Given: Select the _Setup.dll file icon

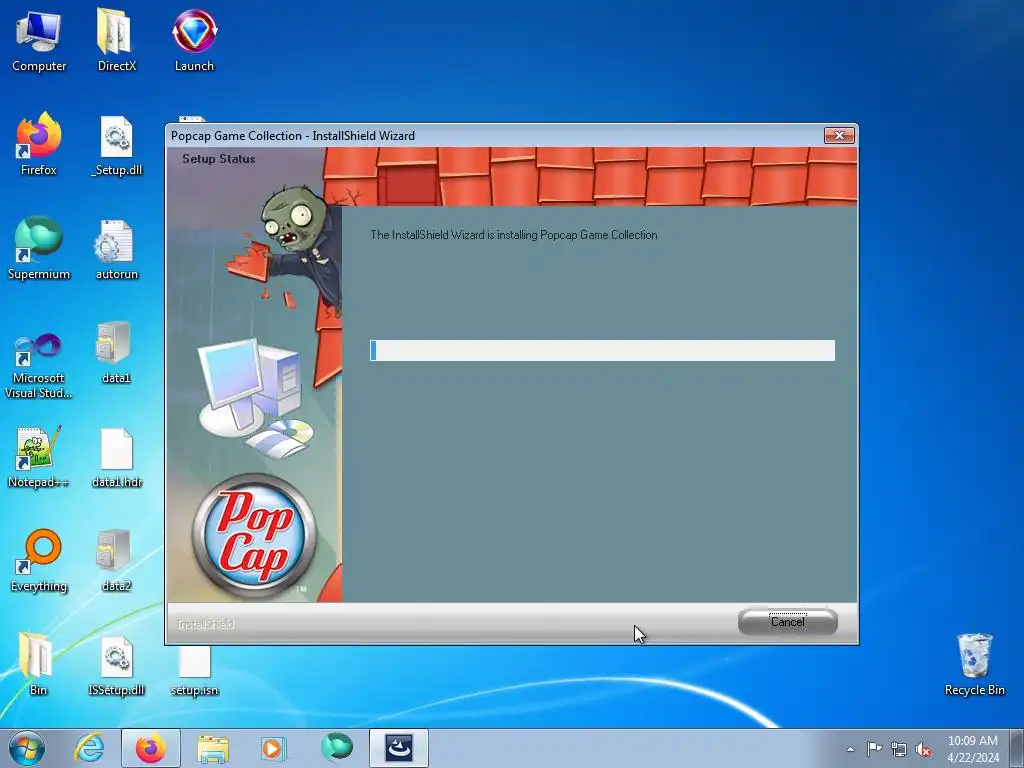Looking at the screenshot, I should pyautogui.click(x=117, y=146).
